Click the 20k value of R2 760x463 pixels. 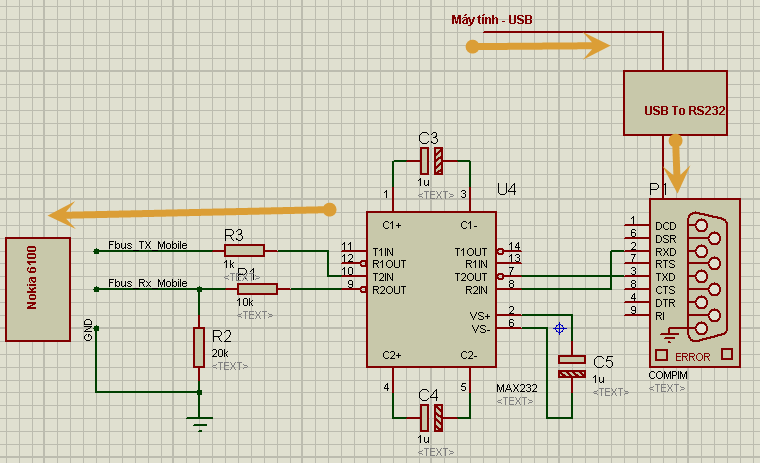click(x=220, y=353)
